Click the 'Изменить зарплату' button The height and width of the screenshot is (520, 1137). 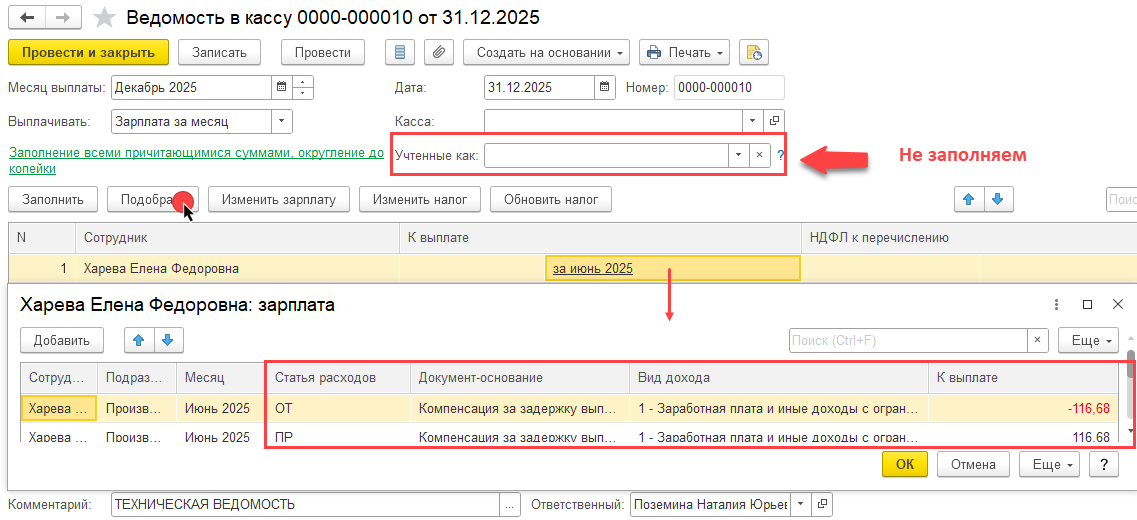point(279,199)
